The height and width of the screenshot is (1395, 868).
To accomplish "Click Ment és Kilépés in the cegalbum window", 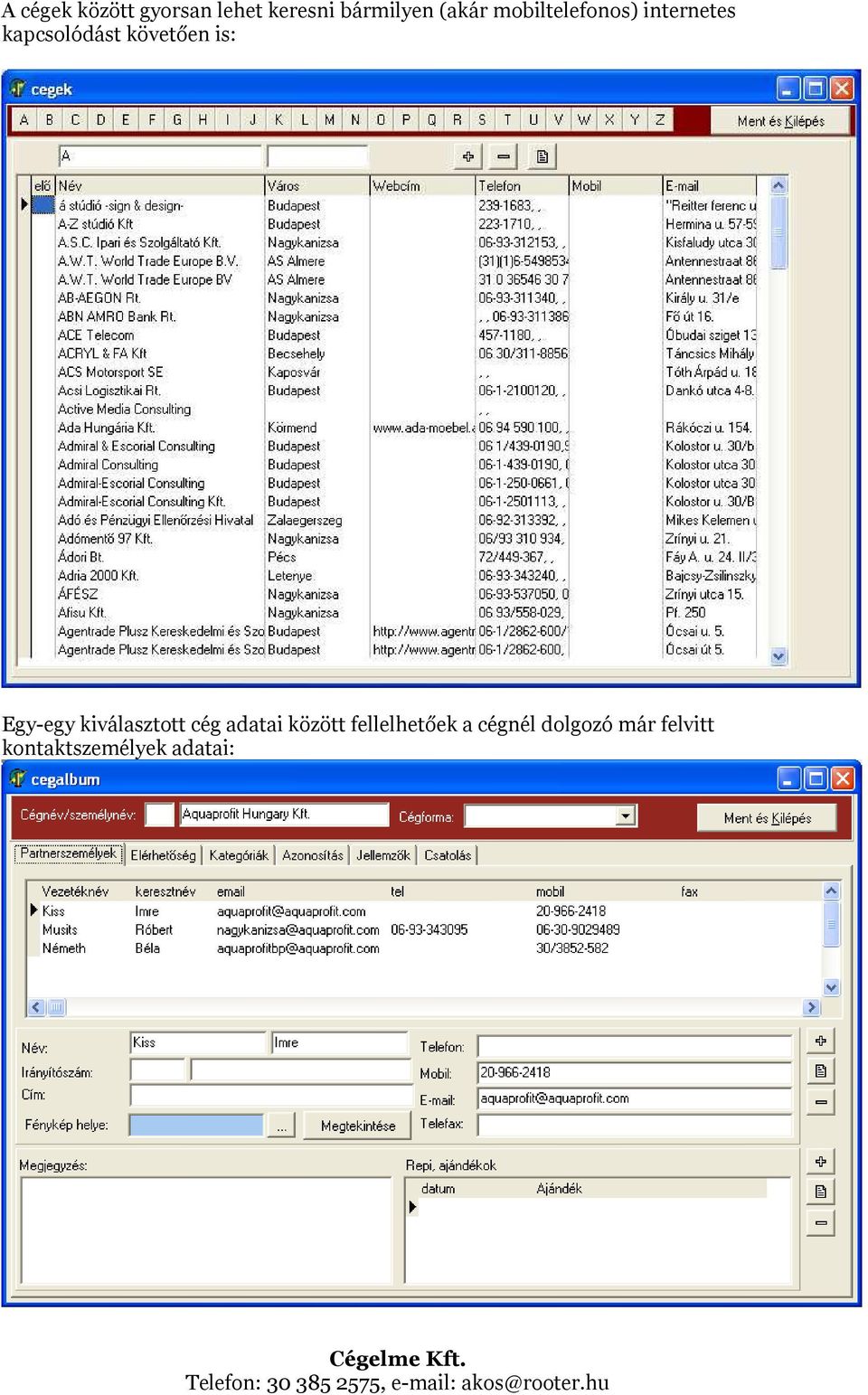I will coord(767,818).
